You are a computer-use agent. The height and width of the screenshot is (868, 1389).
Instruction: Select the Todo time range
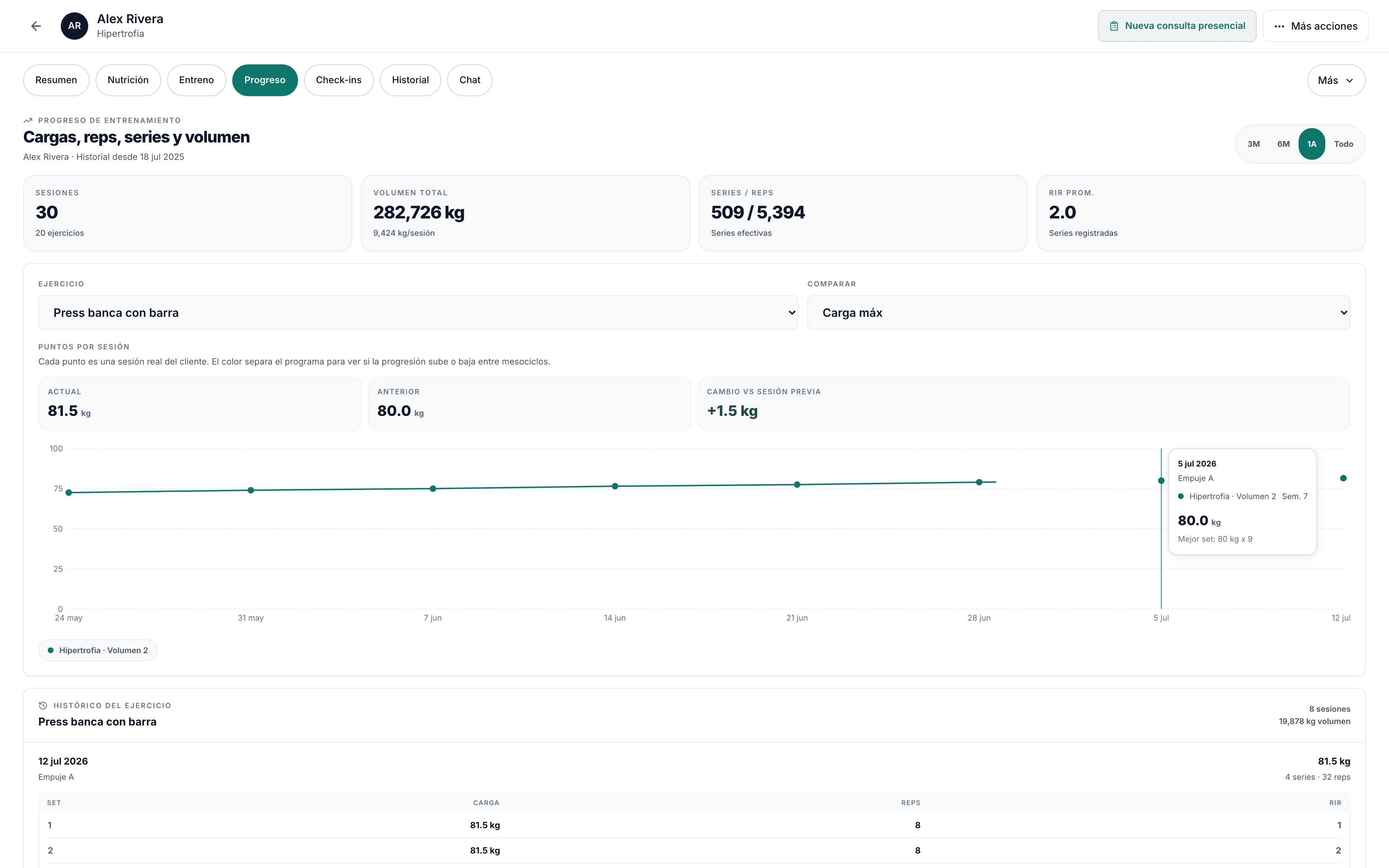click(1344, 144)
